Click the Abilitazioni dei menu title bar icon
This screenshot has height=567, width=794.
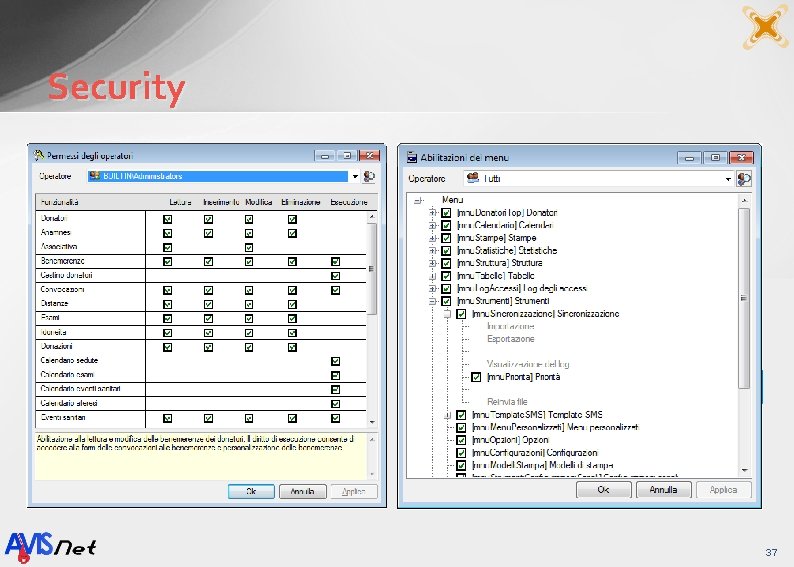[x=412, y=157]
